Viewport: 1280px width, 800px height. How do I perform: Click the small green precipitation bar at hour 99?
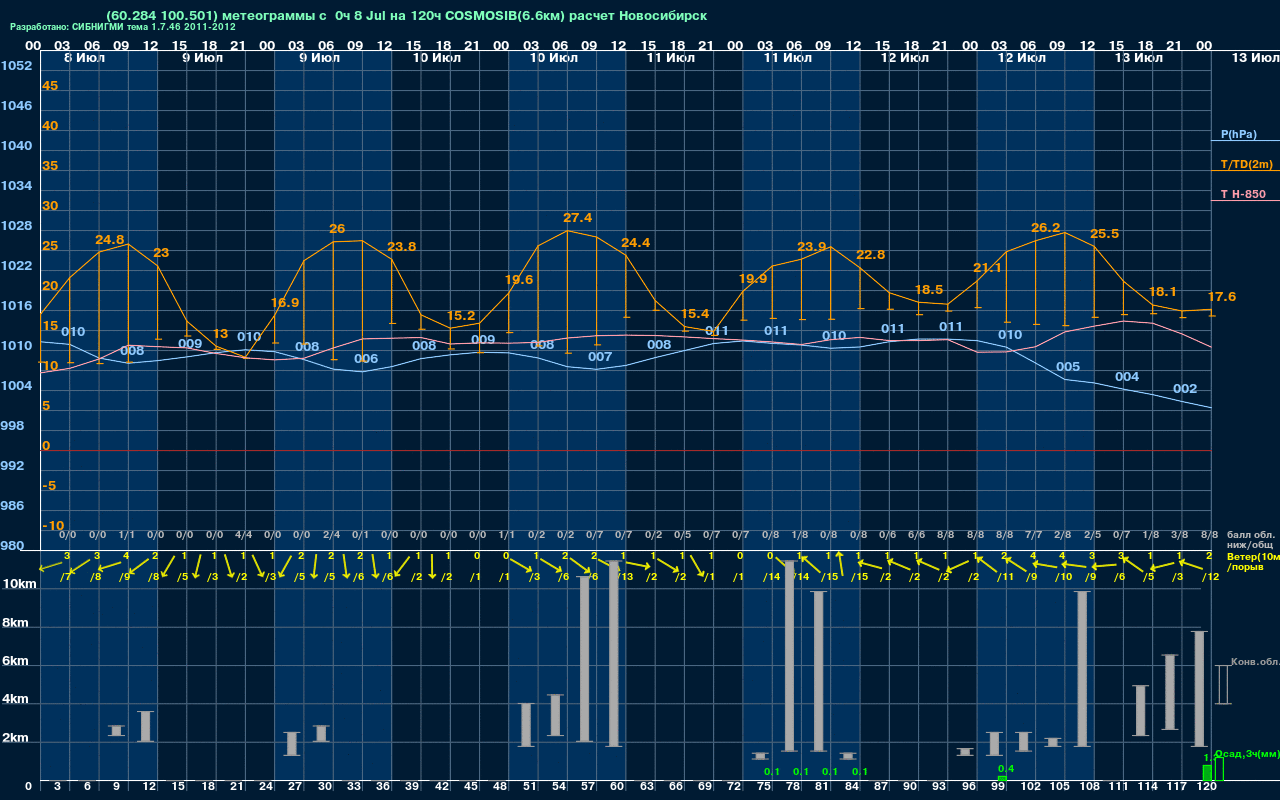[1002, 778]
